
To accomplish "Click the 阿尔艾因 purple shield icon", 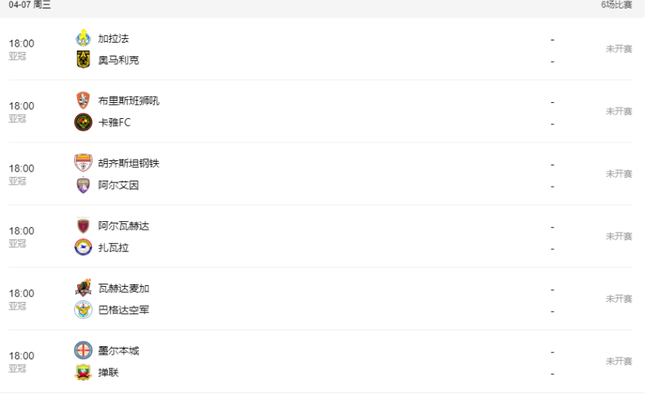I will click(83, 185).
